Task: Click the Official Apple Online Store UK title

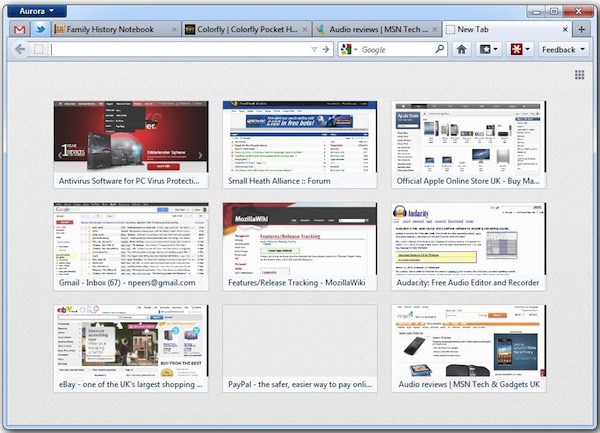Action: [x=468, y=181]
